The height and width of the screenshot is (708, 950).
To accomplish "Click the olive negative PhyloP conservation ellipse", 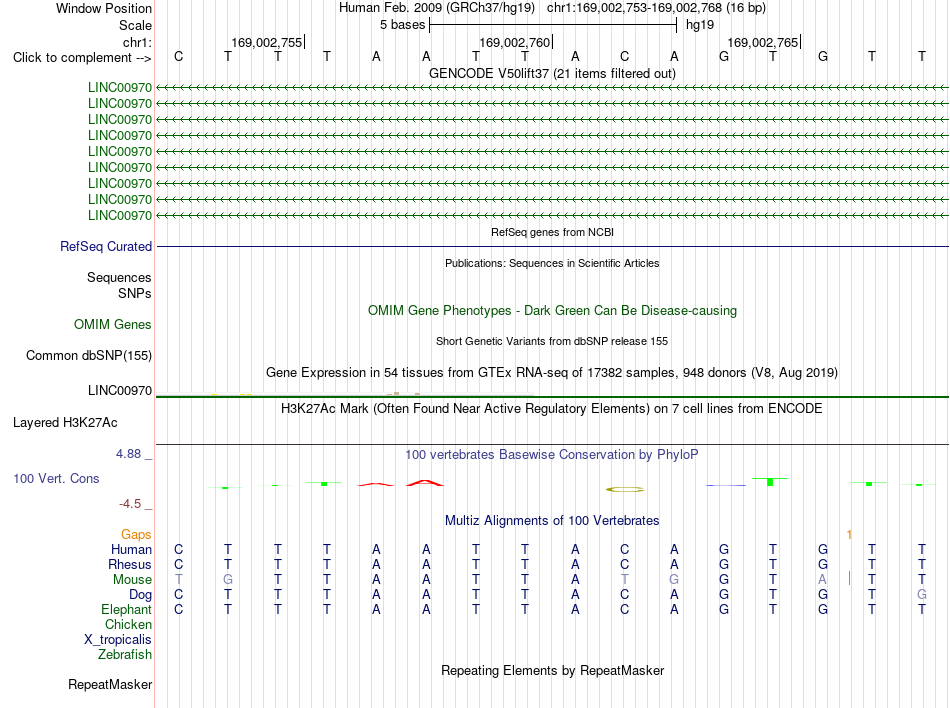I will click(625, 489).
